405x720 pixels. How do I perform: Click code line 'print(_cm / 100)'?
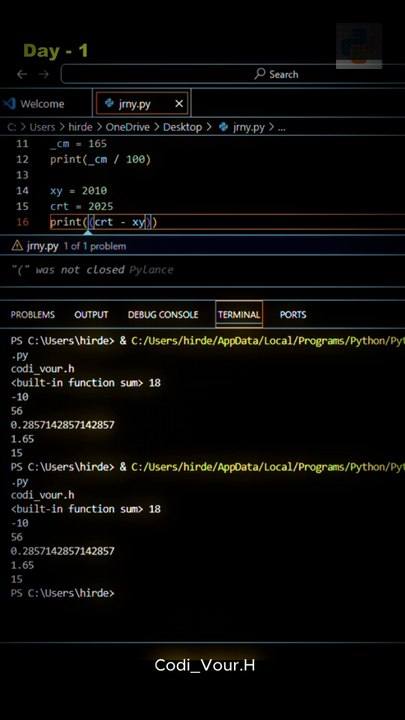[101, 159]
